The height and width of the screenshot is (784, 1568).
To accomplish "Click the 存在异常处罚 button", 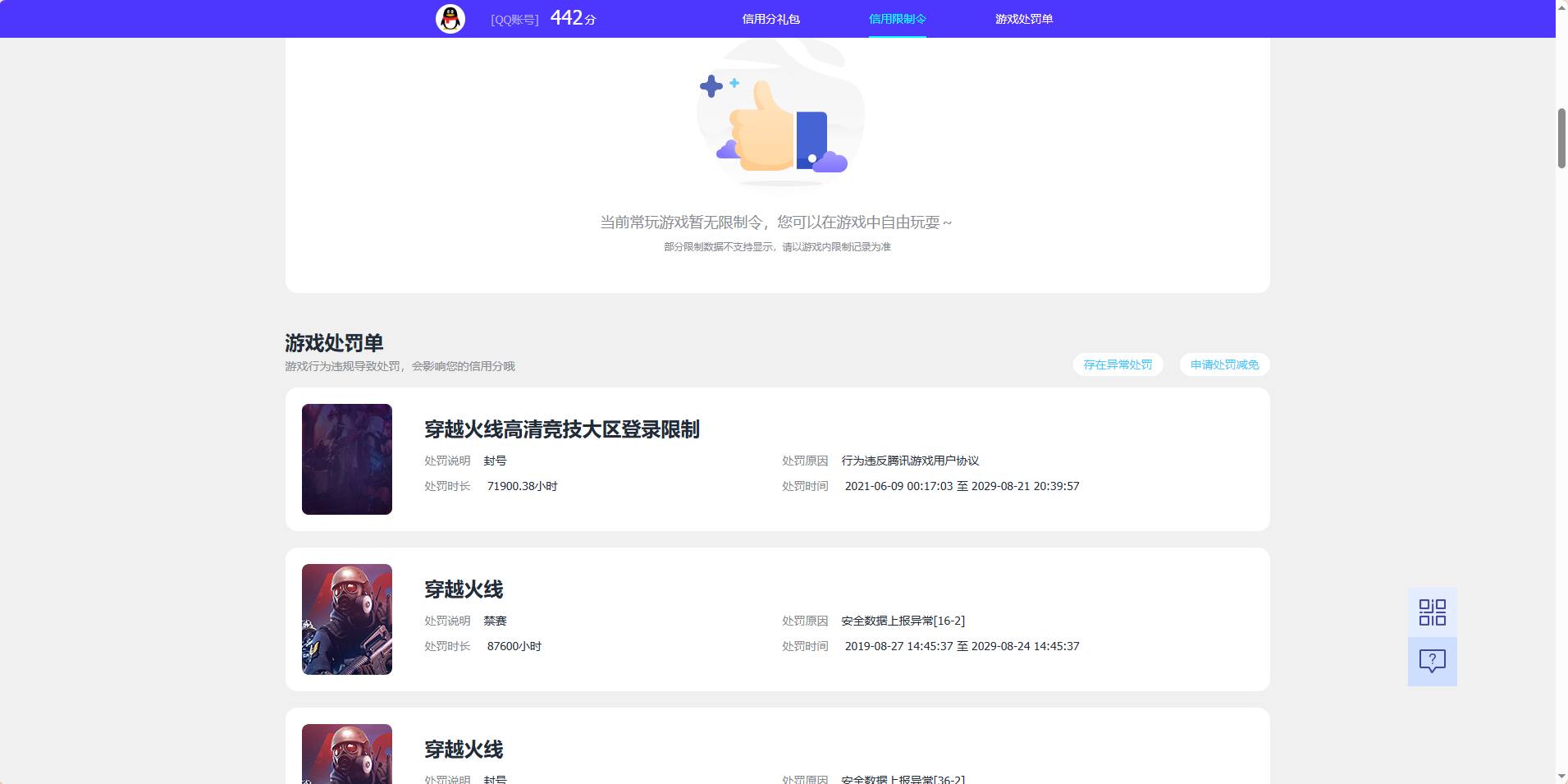I will 1118,364.
